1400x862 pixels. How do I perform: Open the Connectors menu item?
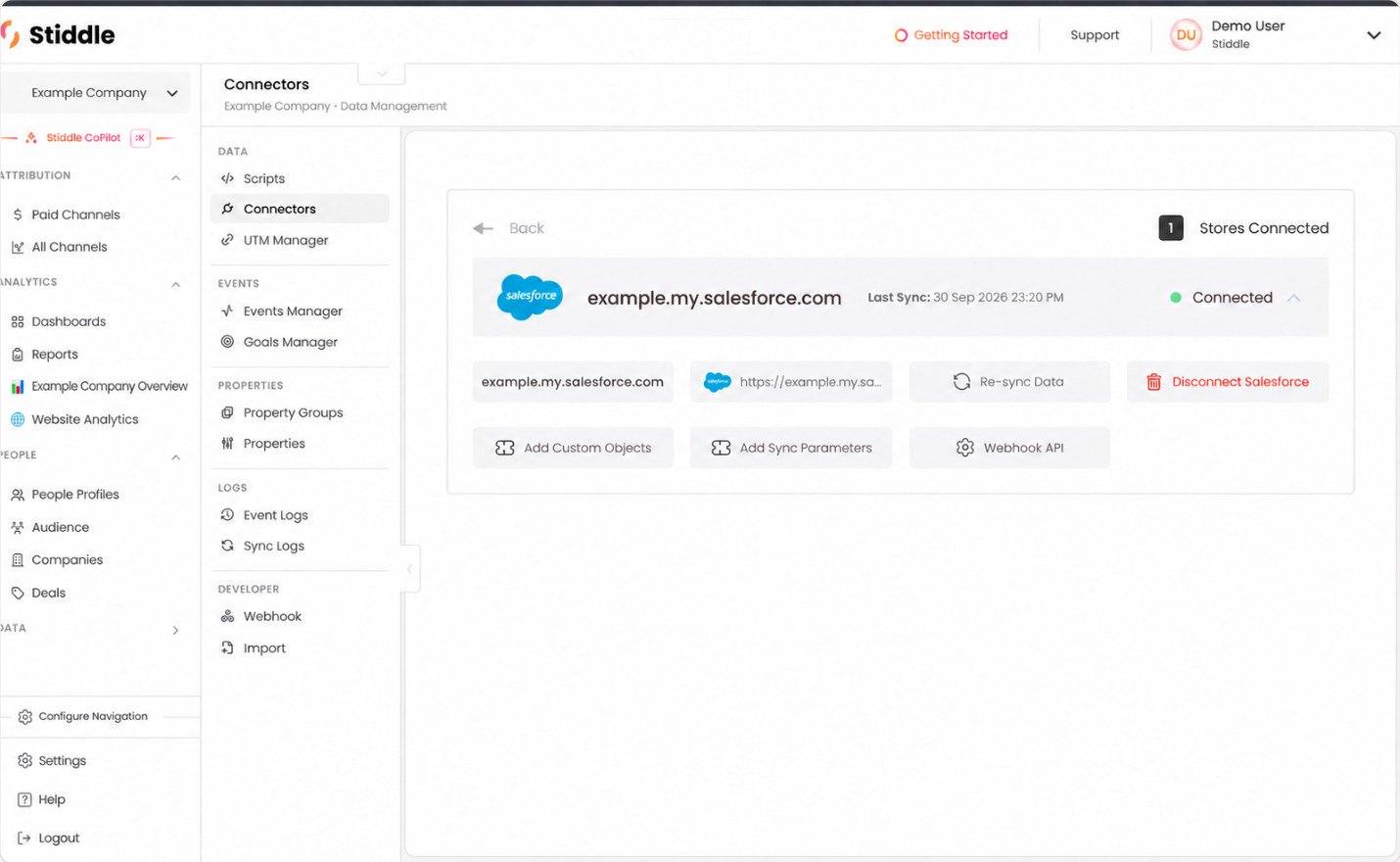300,209
